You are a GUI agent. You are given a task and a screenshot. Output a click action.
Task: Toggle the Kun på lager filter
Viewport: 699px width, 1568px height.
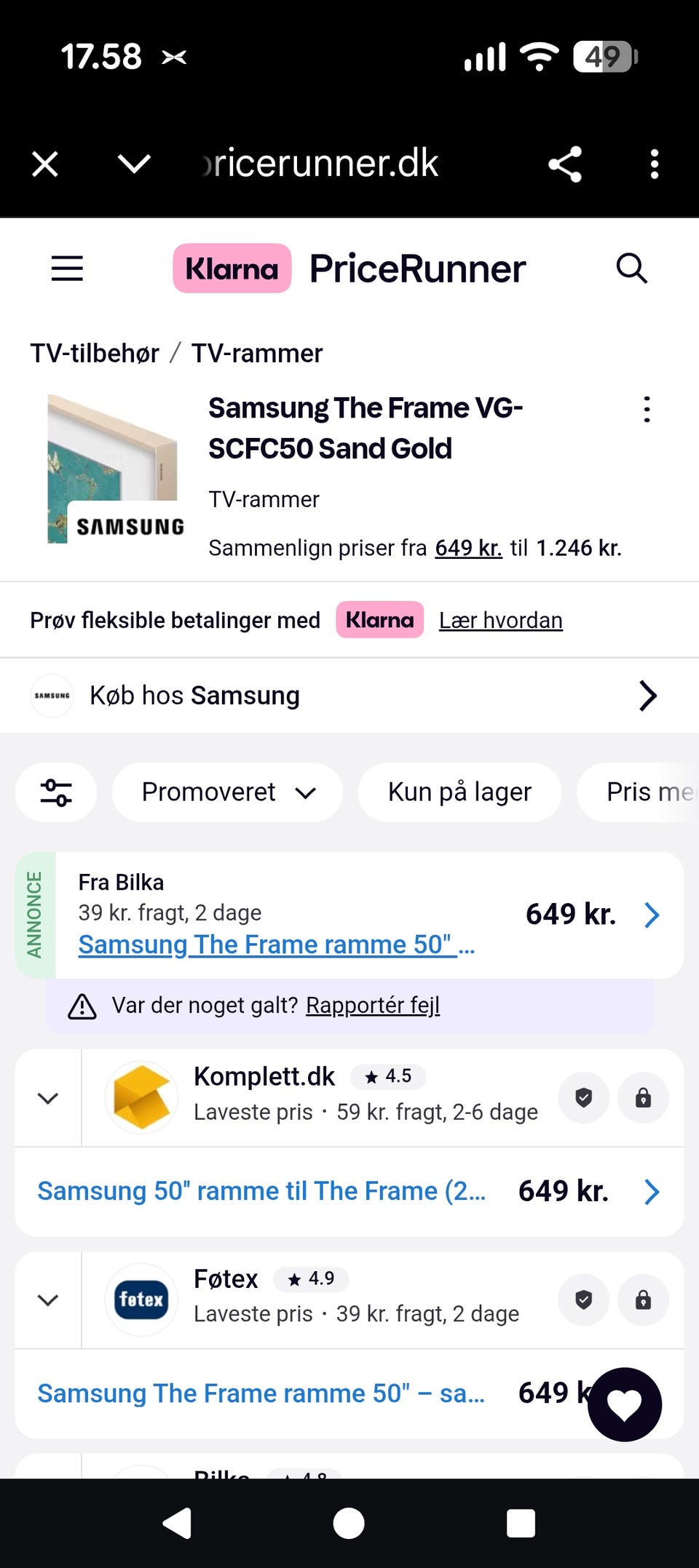(459, 792)
